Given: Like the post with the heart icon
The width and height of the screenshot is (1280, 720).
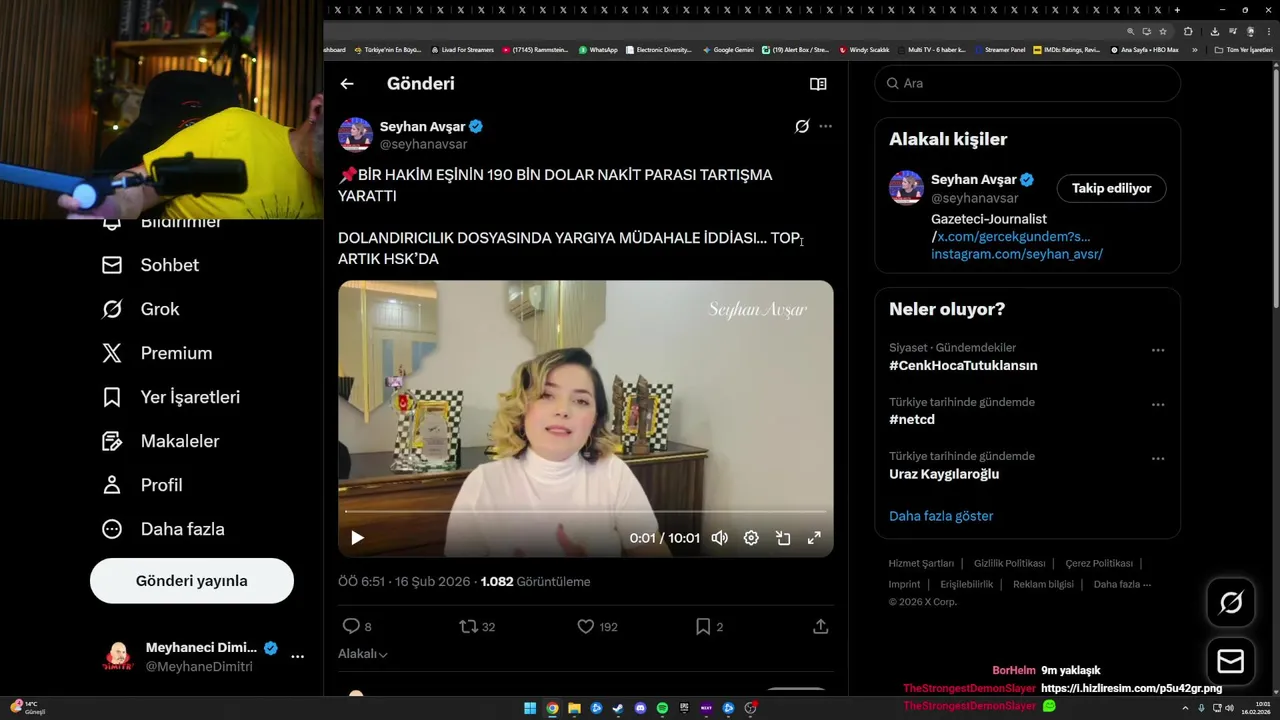Looking at the screenshot, I should pyautogui.click(x=586, y=626).
